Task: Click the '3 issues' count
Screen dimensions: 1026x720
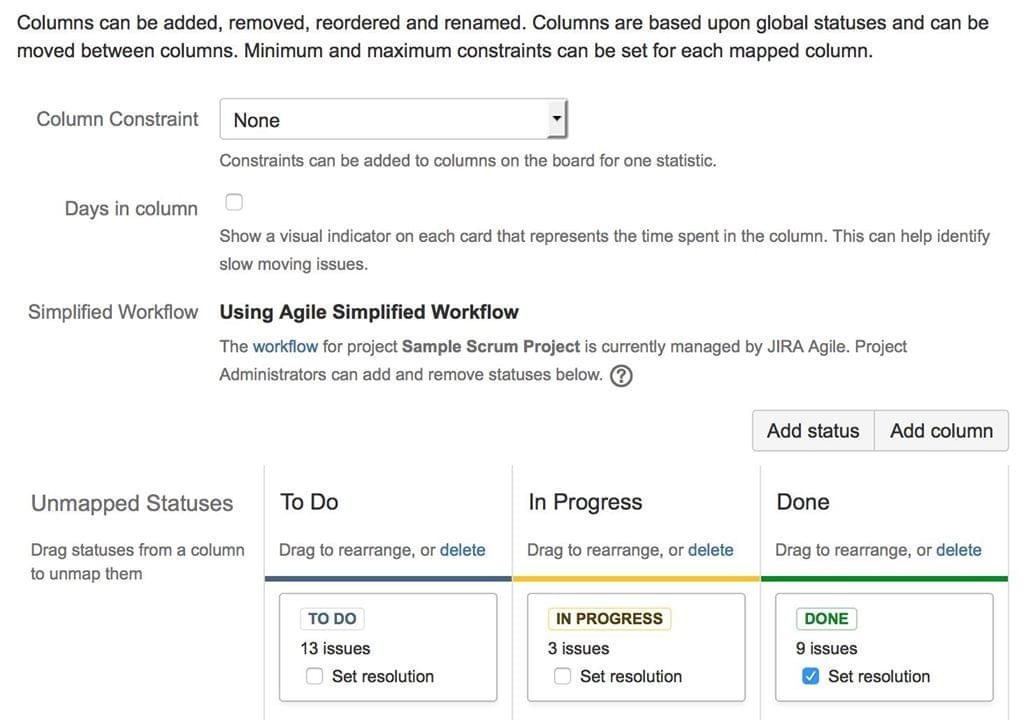Action: [x=578, y=649]
